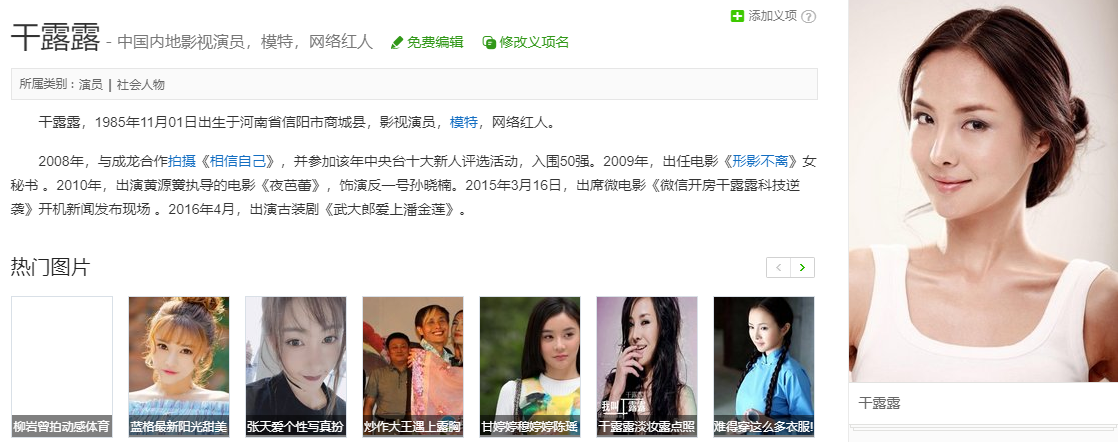Click the green plus icon for 添加义项
This screenshot has height=442, width=1118.
coord(737,16)
